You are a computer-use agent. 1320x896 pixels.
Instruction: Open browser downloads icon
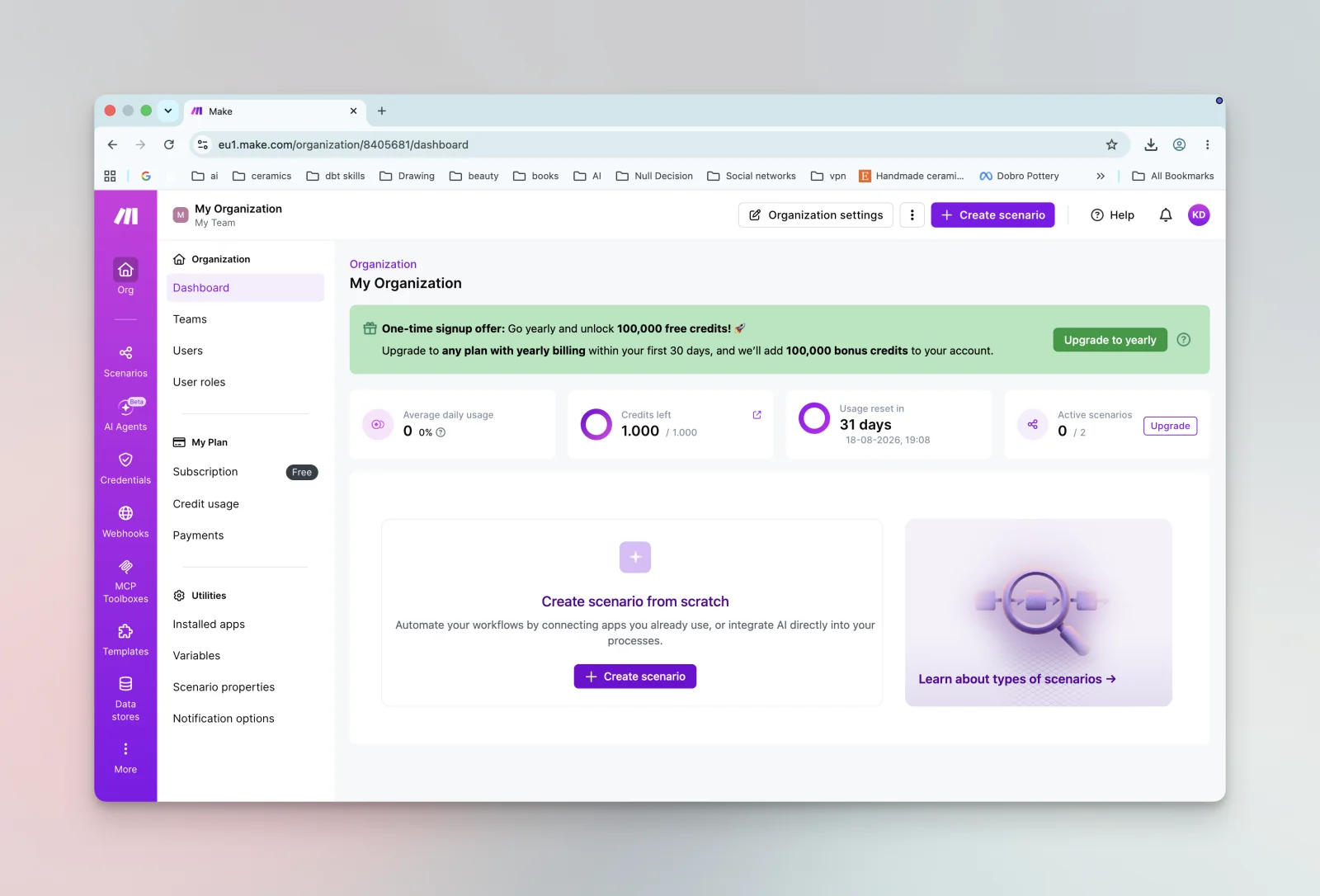coord(1151,144)
